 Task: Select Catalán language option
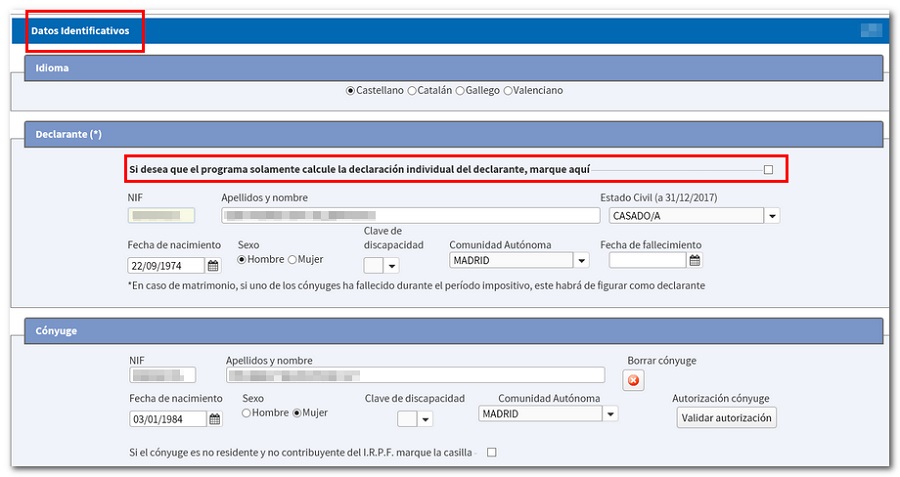point(412,91)
